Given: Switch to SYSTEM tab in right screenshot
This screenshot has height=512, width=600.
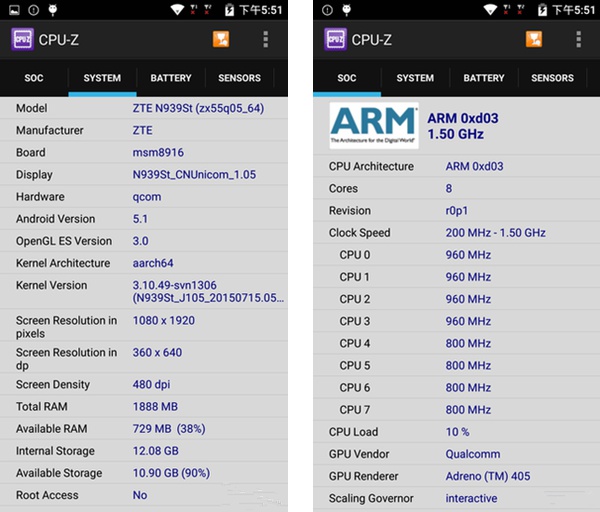Looking at the screenshot, I should pyautogui.click(x=415, y=78).
